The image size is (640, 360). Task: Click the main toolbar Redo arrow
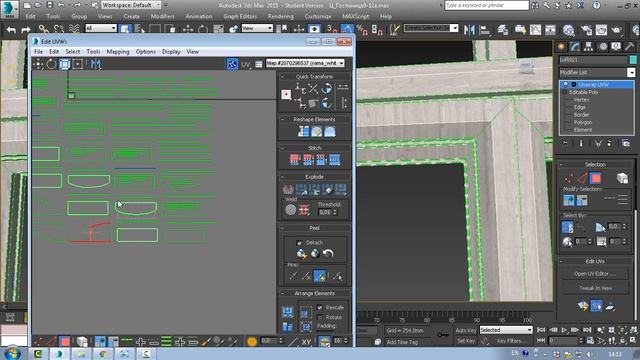(x=25, y=29)
